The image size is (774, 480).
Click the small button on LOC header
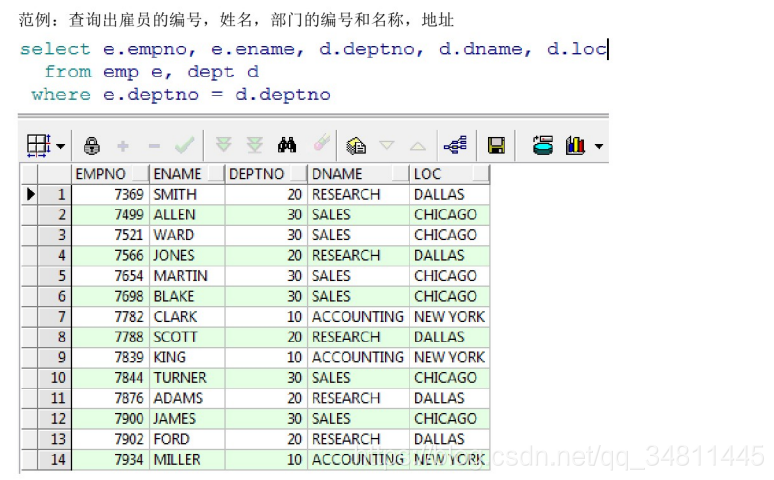coord(480,173)
